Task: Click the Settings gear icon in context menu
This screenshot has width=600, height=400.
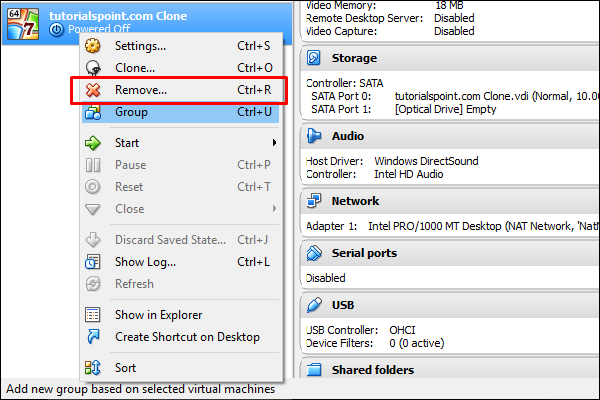Action: click(93, 46)
